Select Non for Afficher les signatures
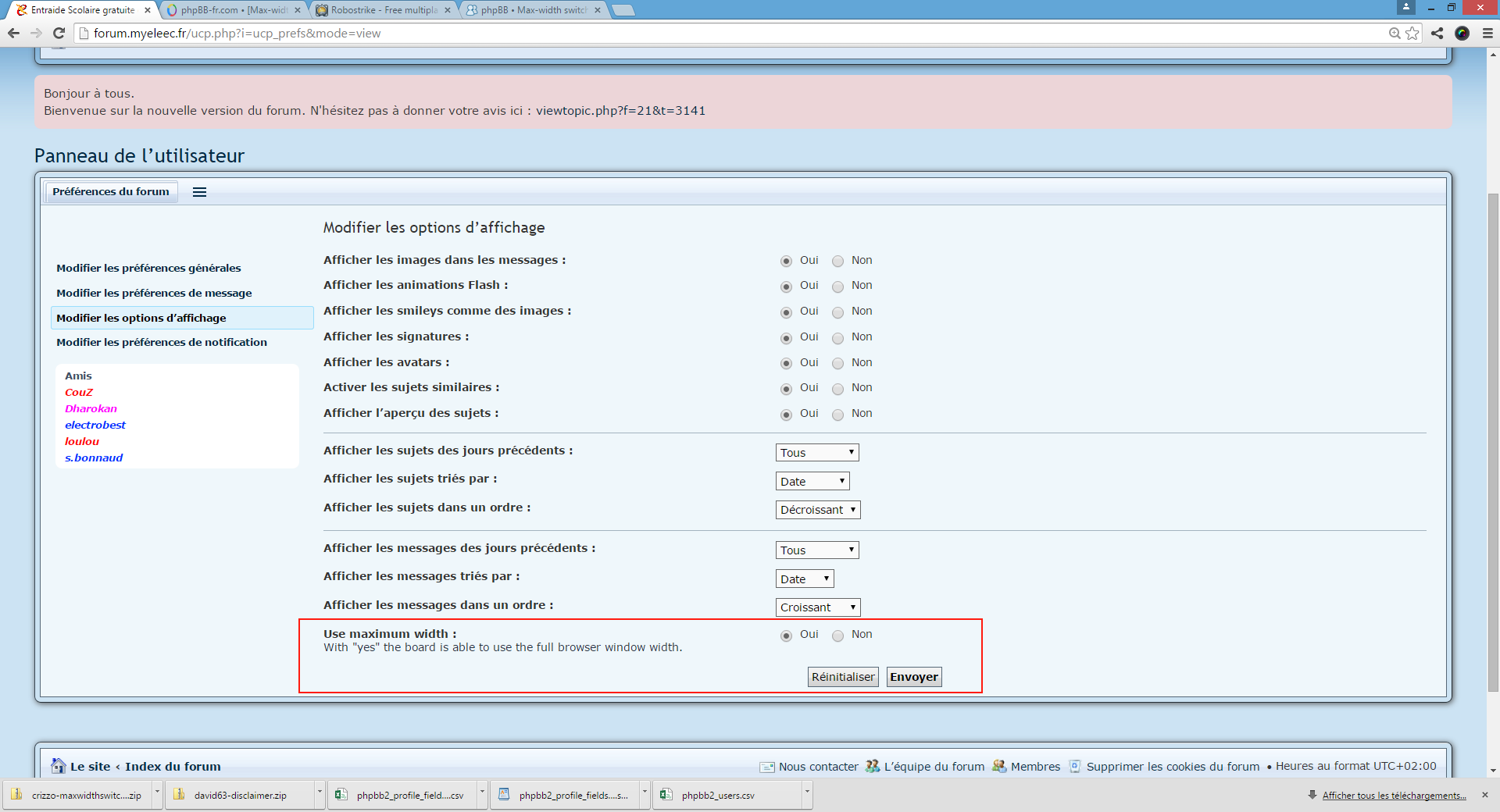This screenshot has height=812, width=1500. tap(837, 338)
